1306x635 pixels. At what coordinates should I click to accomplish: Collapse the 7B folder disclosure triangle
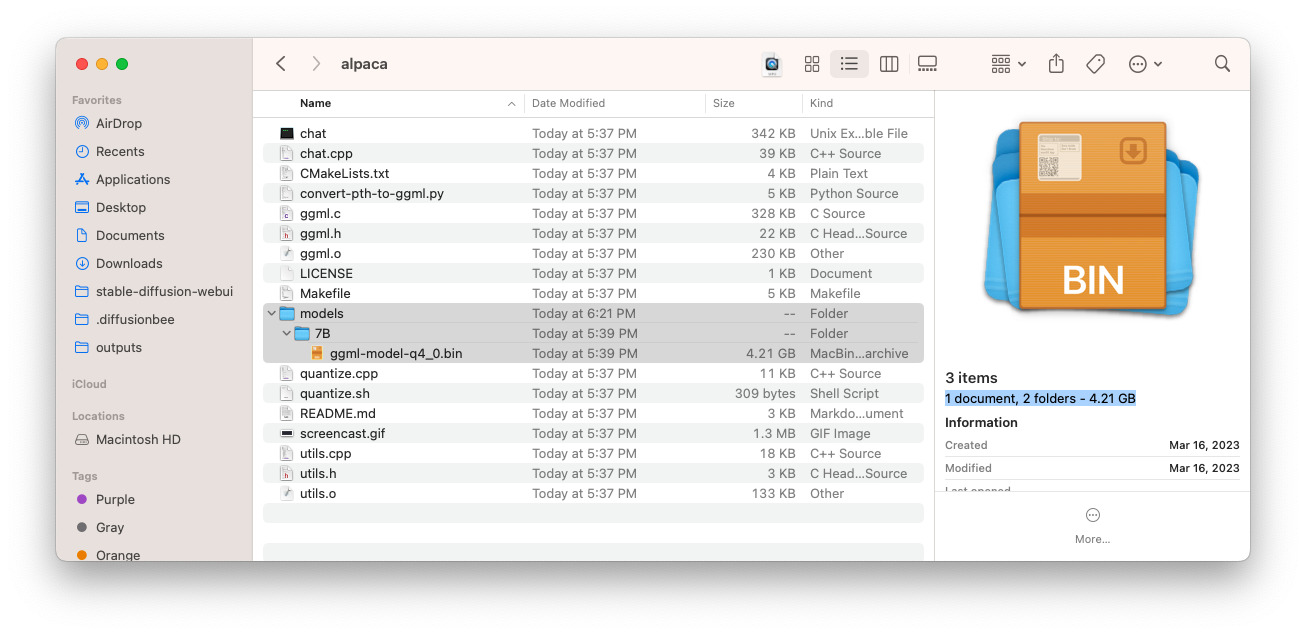[x=287, y=334]
